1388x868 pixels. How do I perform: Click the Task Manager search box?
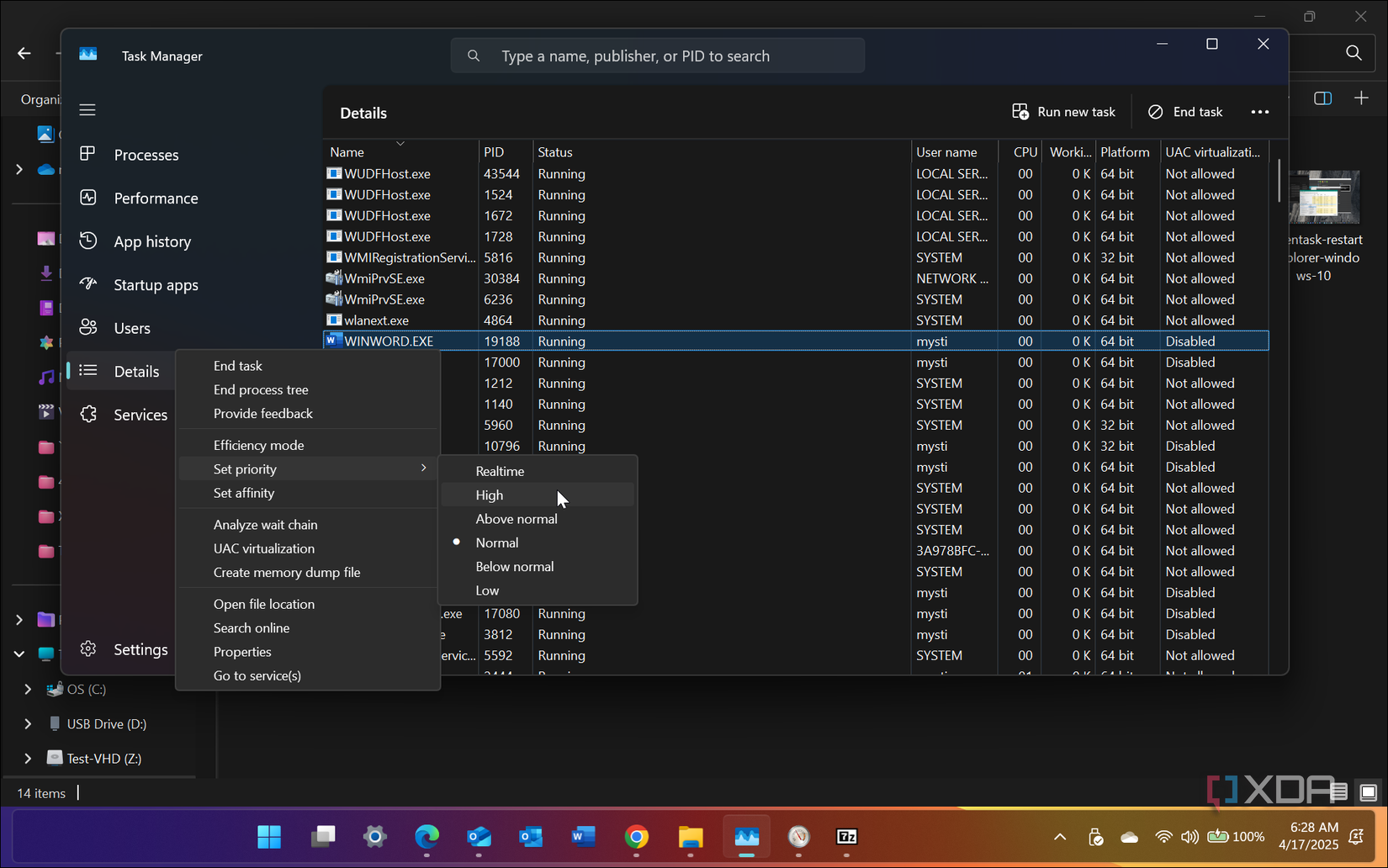pos(658,56)
